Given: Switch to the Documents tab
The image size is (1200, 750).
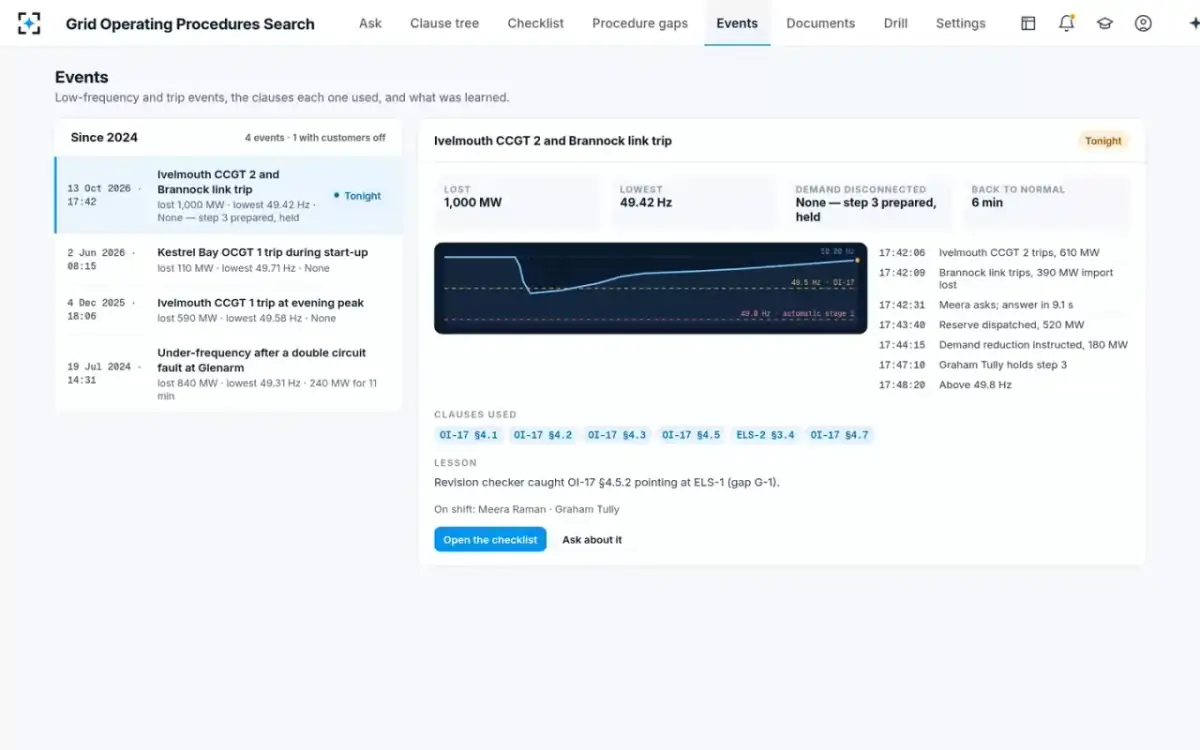Looking at the screenshot, I should click(820, 23).
